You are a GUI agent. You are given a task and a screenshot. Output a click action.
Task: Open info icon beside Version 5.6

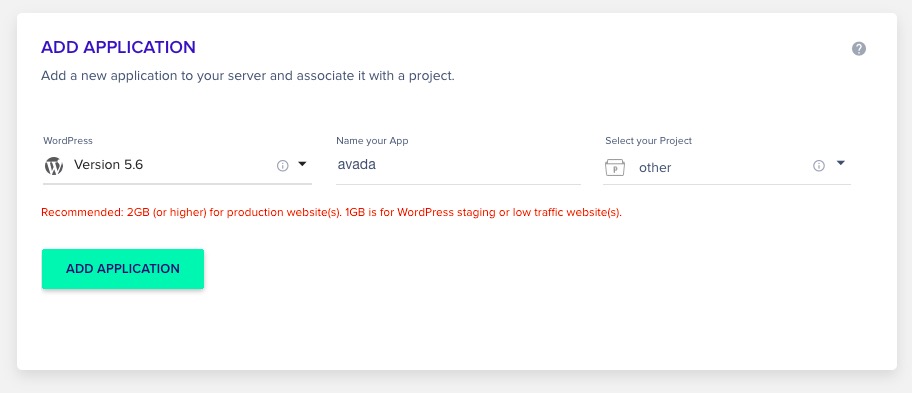(x=283, y=166)
